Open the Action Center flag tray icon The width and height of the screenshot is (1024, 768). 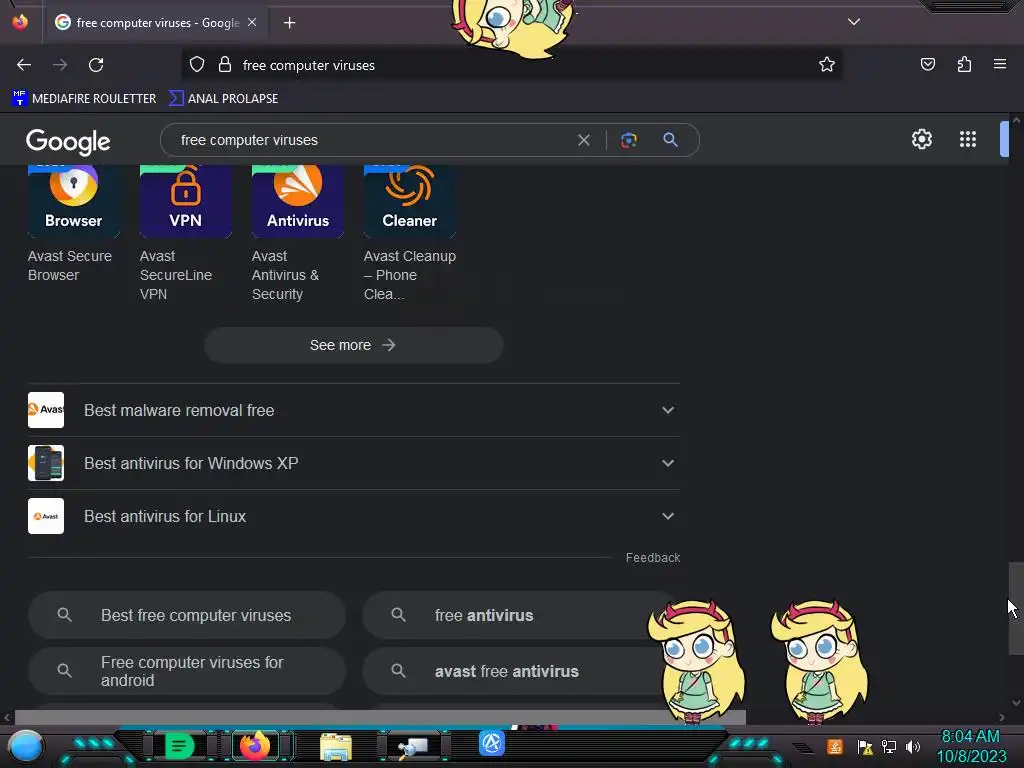click(865, 746)
